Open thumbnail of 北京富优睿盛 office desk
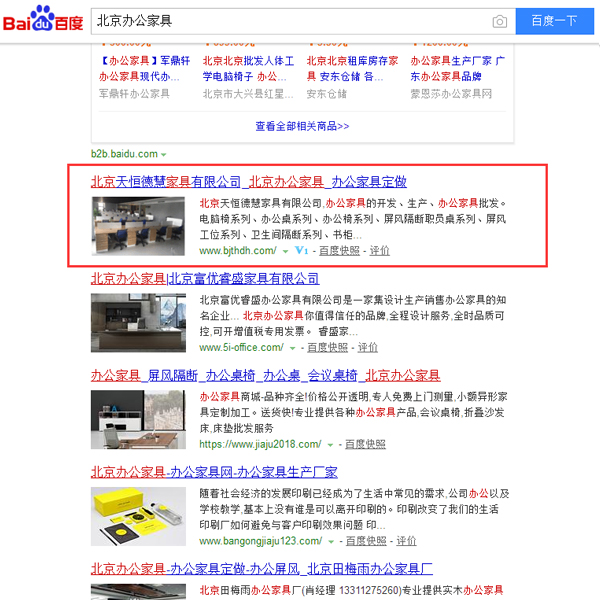Viewport: 600px width, 600px height. pyautogui.click(x=141, y=324)
